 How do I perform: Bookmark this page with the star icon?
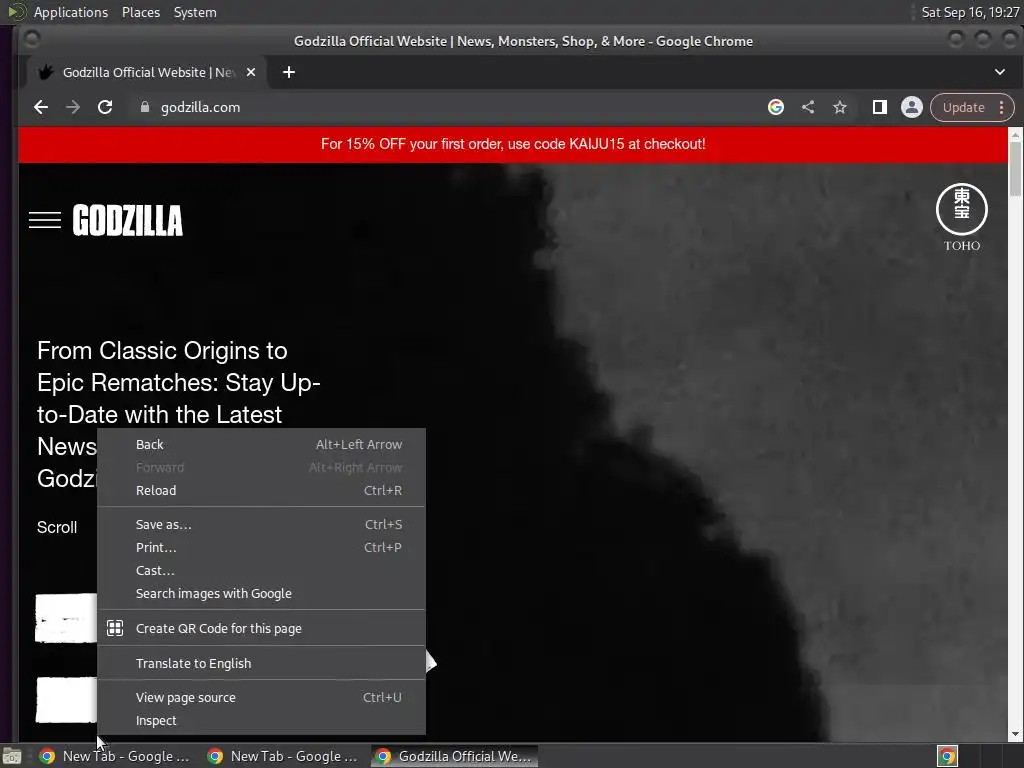(x=840, y=107)
